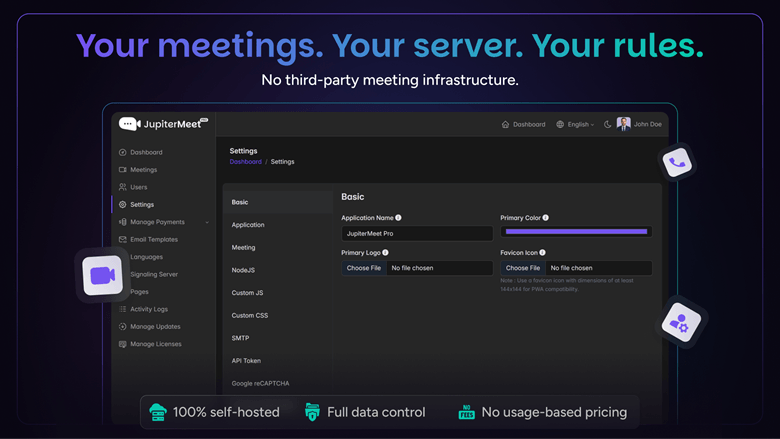
Task: Click the full data control shield icon
Action: coord(312,412)
